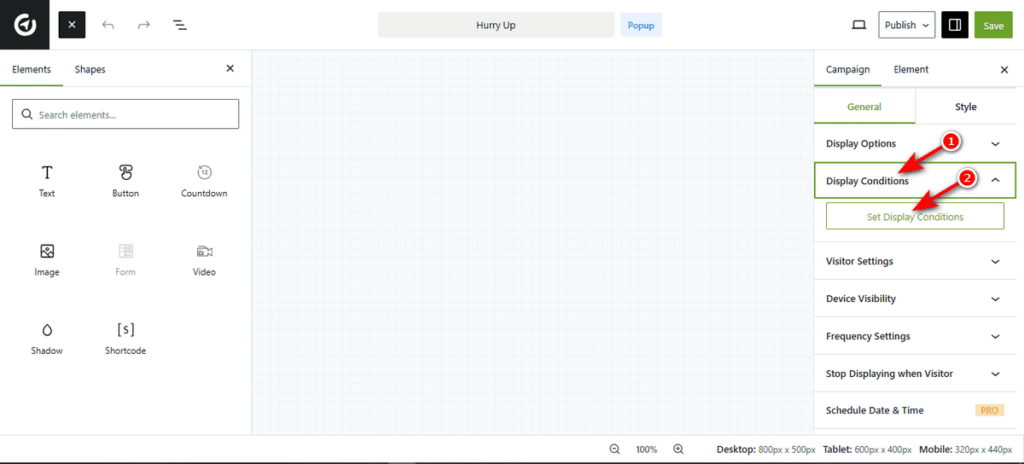Screen dimensions: 1024x464
Task: Switch to the Shapes tab
Action: (x=90, y=69)
